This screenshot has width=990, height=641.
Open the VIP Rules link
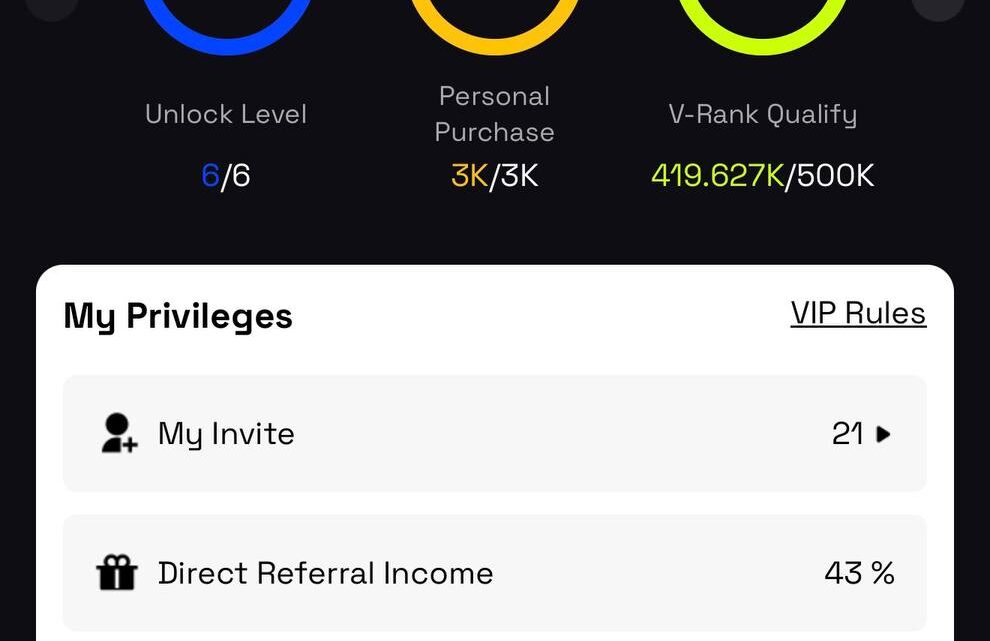pos(858,314)
